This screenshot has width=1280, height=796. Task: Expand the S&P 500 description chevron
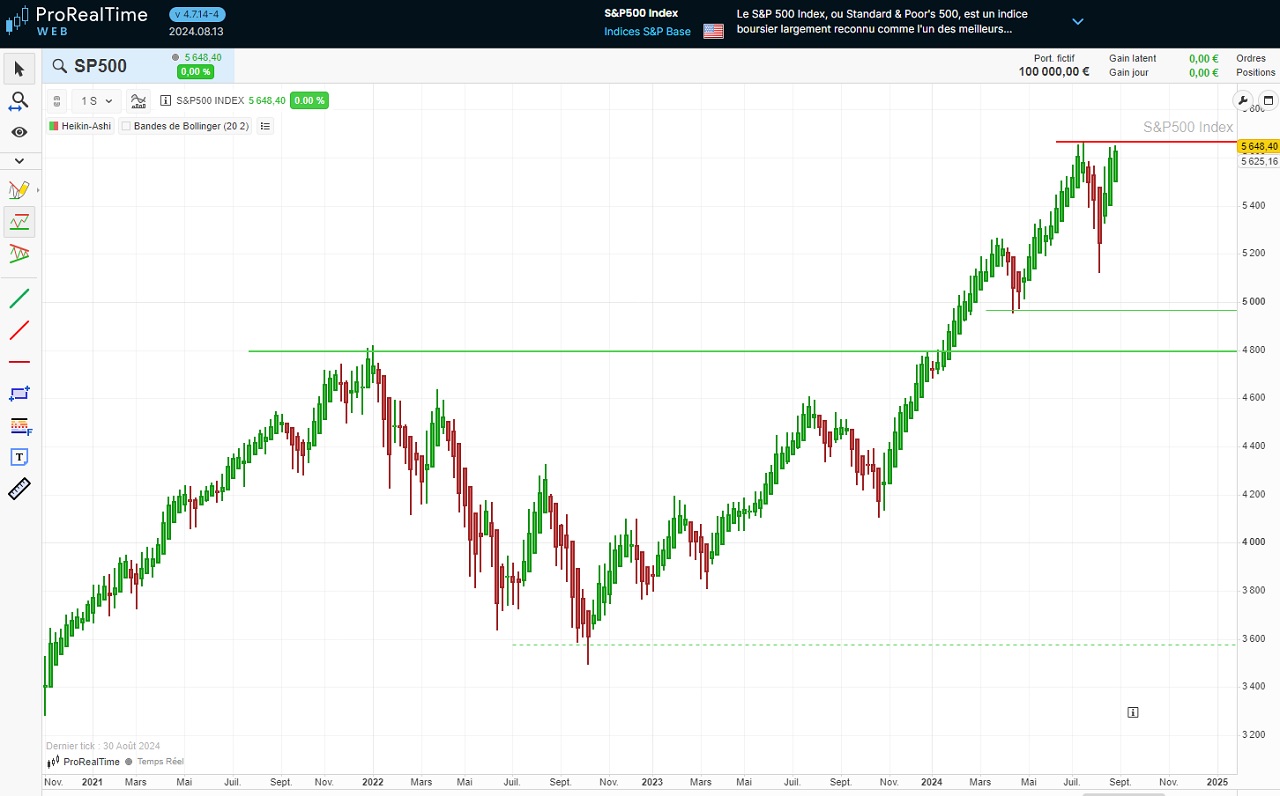pos(1078,21)
